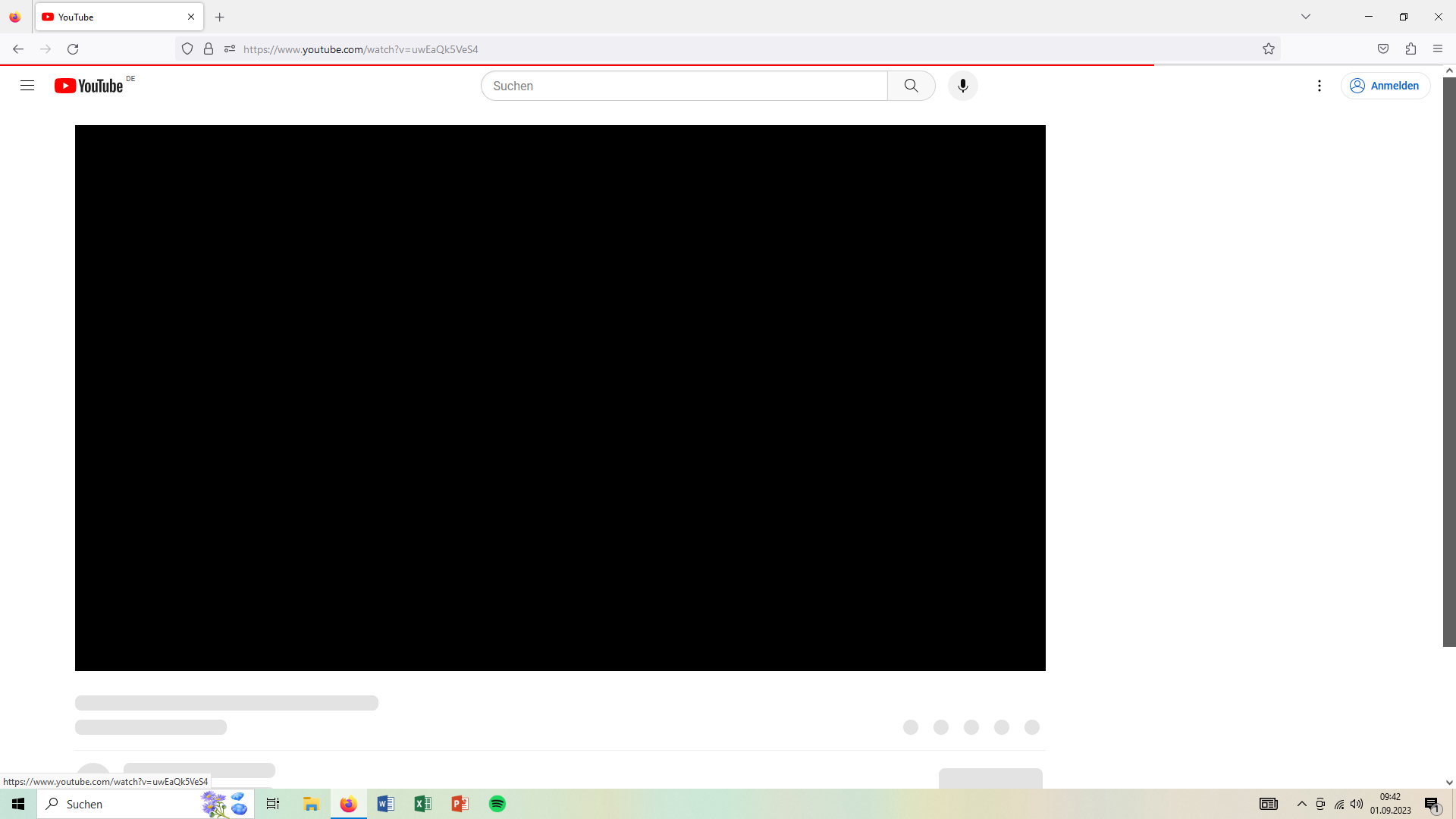Start voice search with microphone icon
The width and height of the screenshot is (1456, 819).
click(962, 86)
